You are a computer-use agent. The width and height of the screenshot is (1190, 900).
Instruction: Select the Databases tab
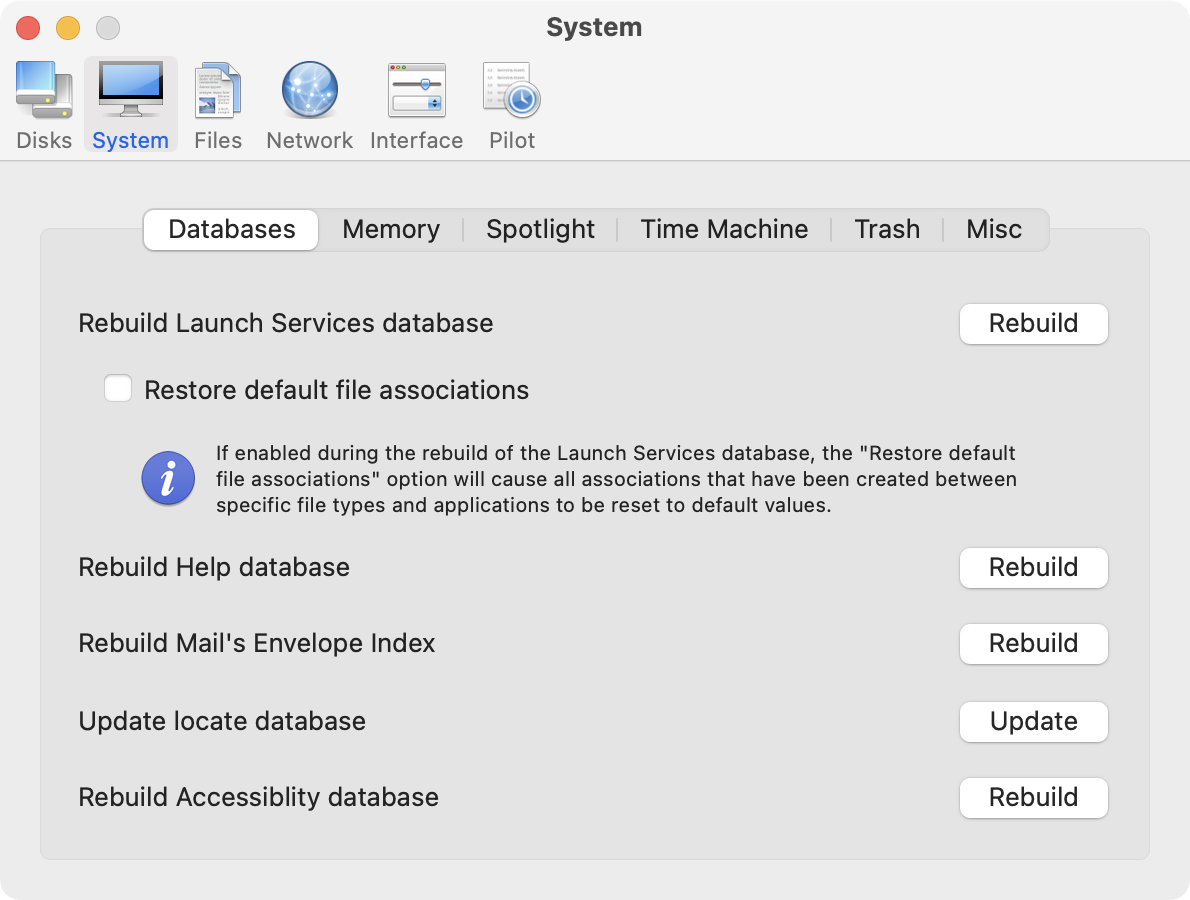pos(231,229)
